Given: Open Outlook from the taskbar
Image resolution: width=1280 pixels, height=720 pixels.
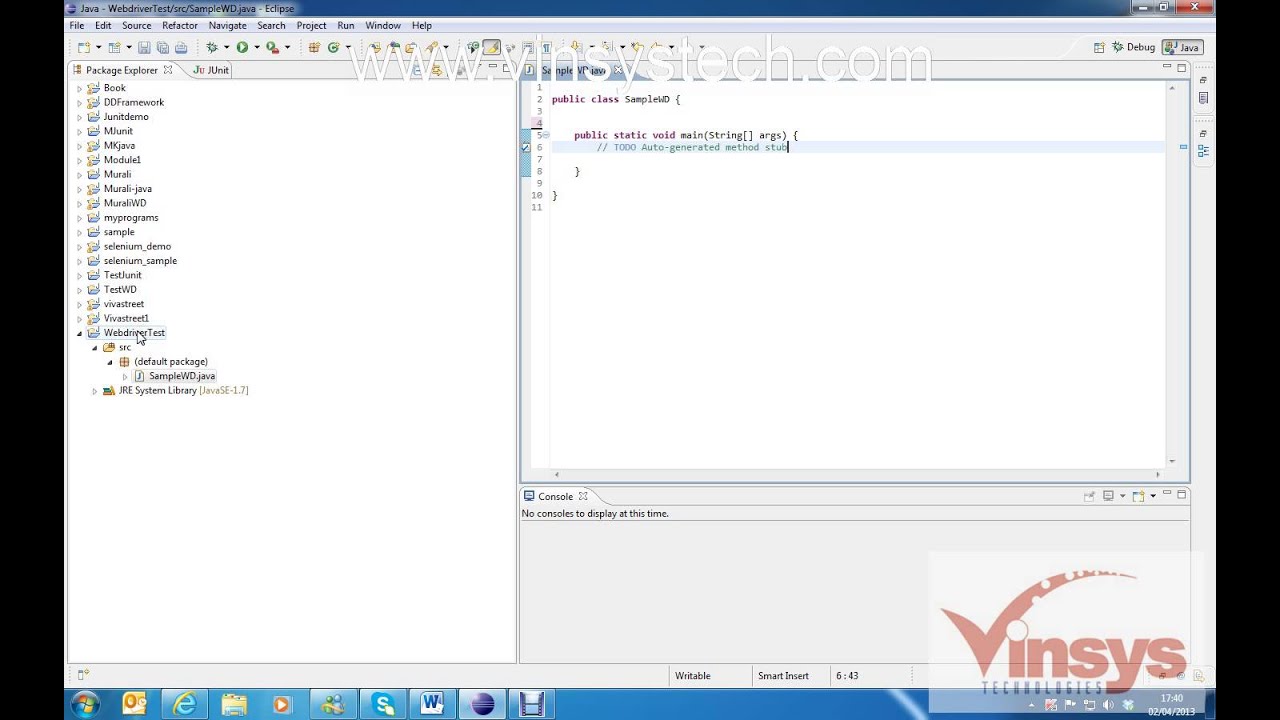Looking at the screenshot, I should (135, 704).
